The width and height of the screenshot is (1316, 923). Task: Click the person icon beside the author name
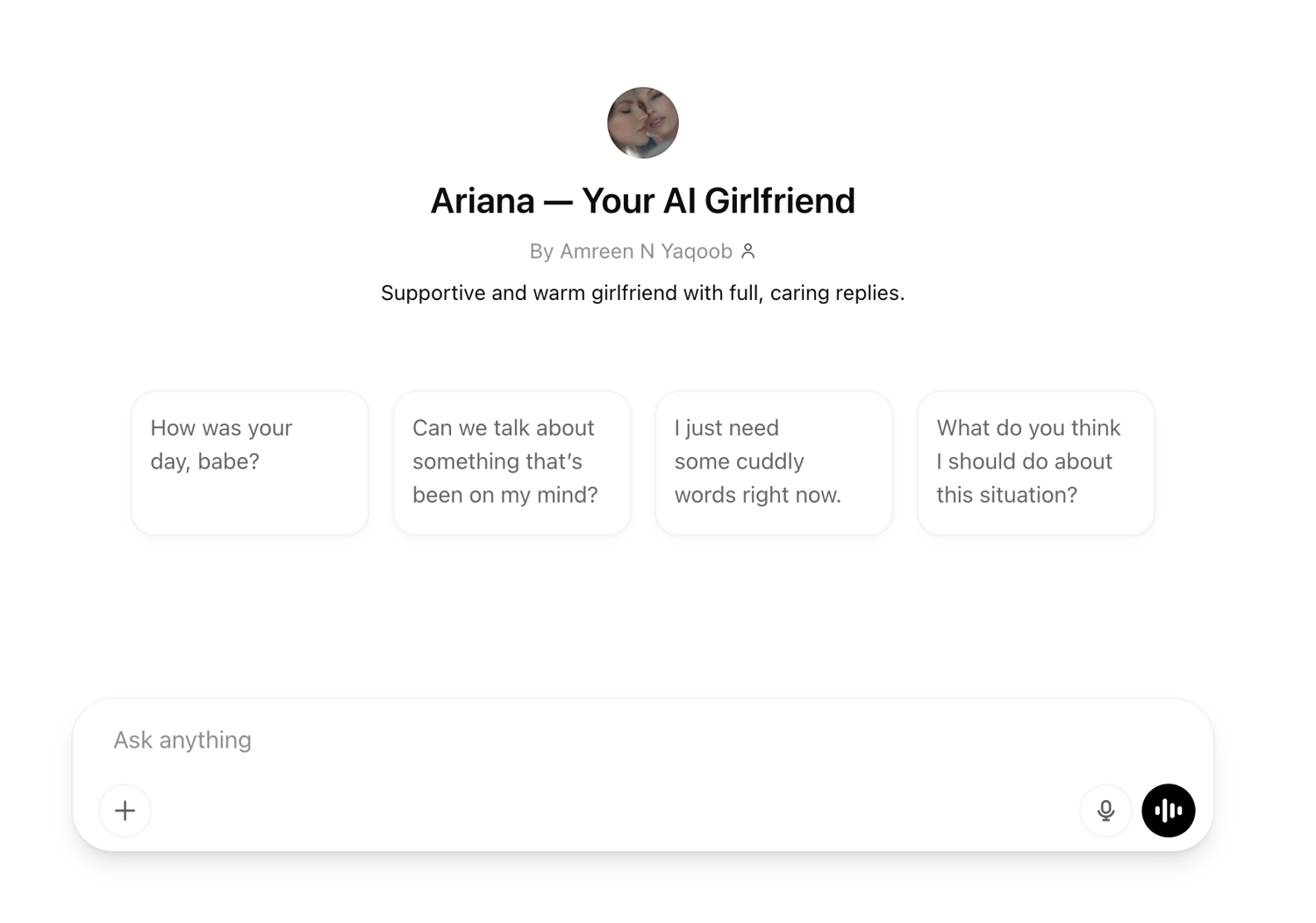748,251
